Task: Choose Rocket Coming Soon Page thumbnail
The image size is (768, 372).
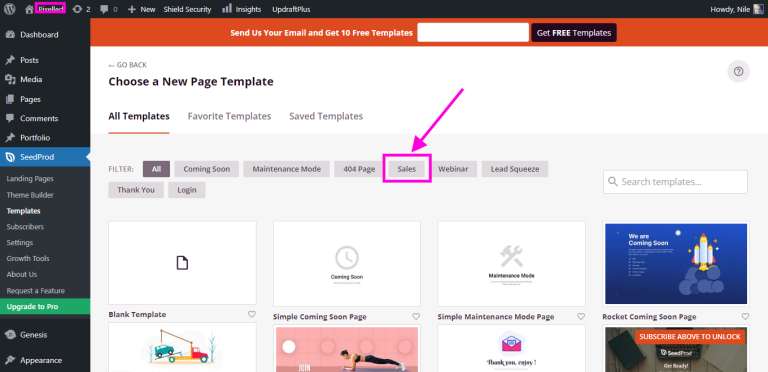Action: (676, 264)
